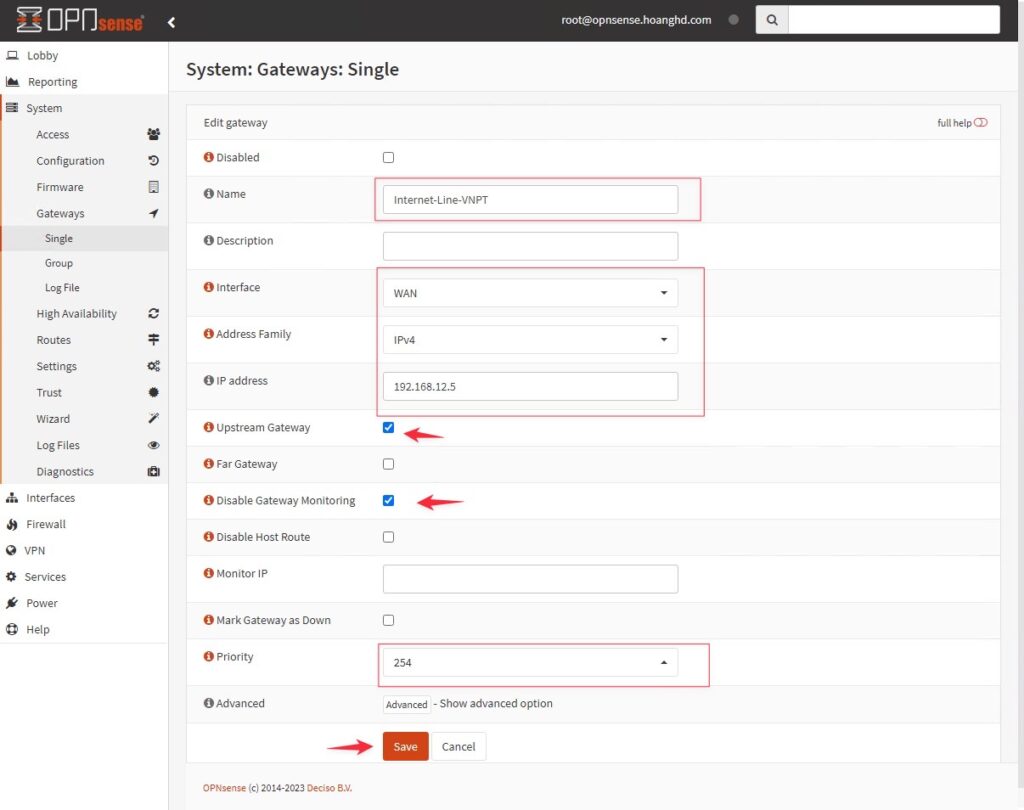The image size is (1024, 810).
Task: Click the status indicator dot beside the hostname
Action: click(x=733, y=20)
